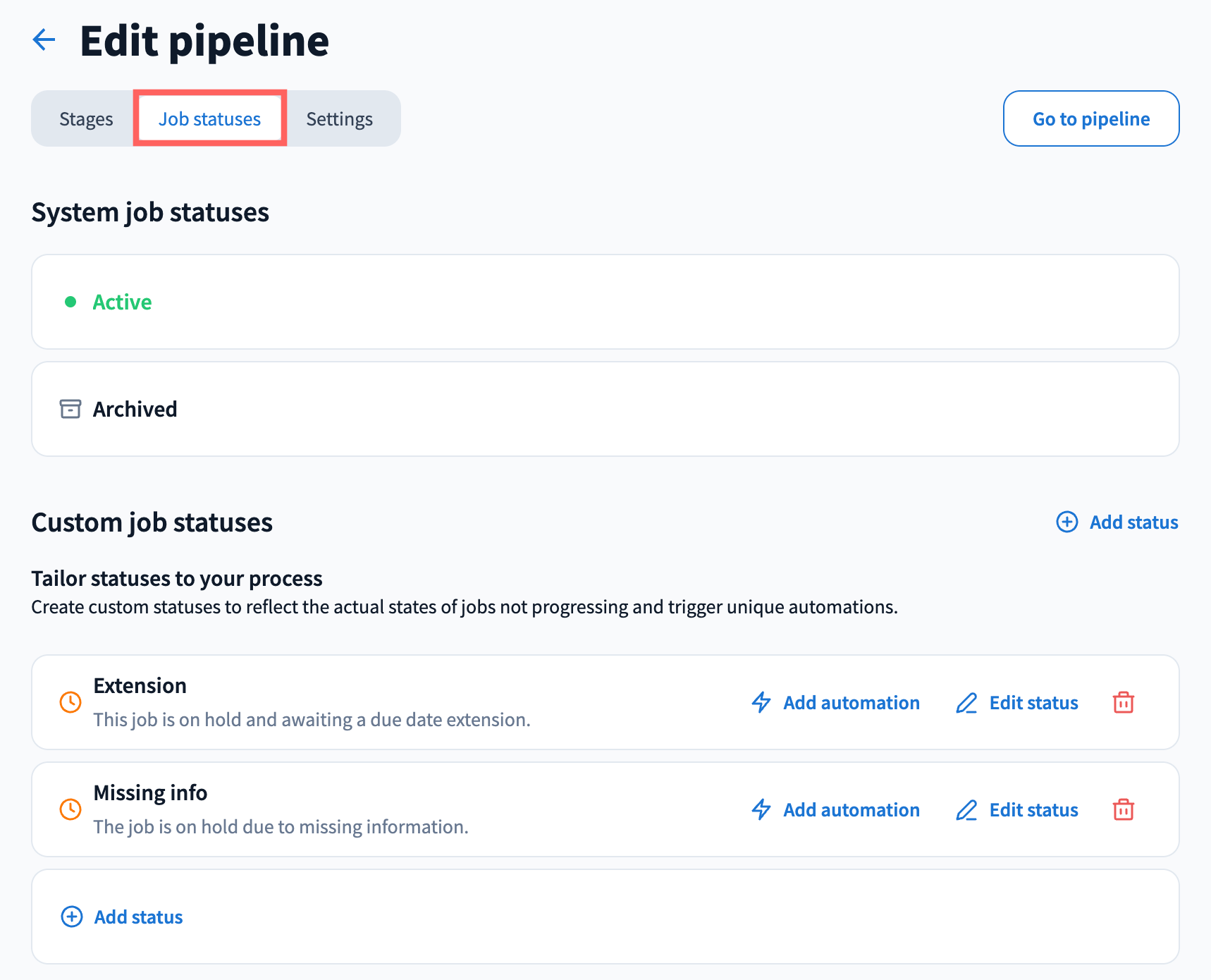The width and height of the screenshot is (1211, 980).
Task: Click Add automation text for Extension
Action: click(851, 703)
